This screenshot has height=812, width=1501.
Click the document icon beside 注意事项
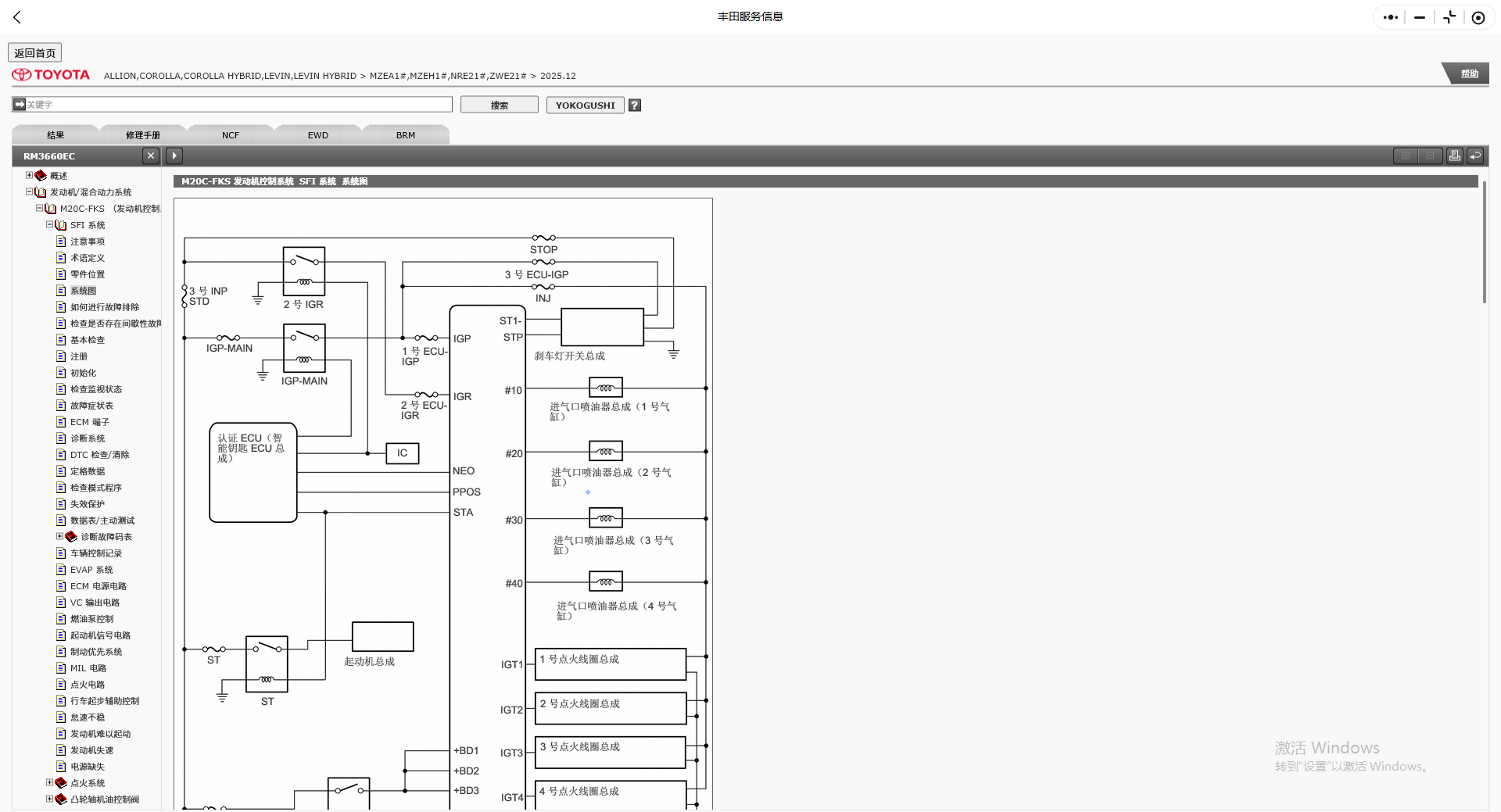point(61,241)
